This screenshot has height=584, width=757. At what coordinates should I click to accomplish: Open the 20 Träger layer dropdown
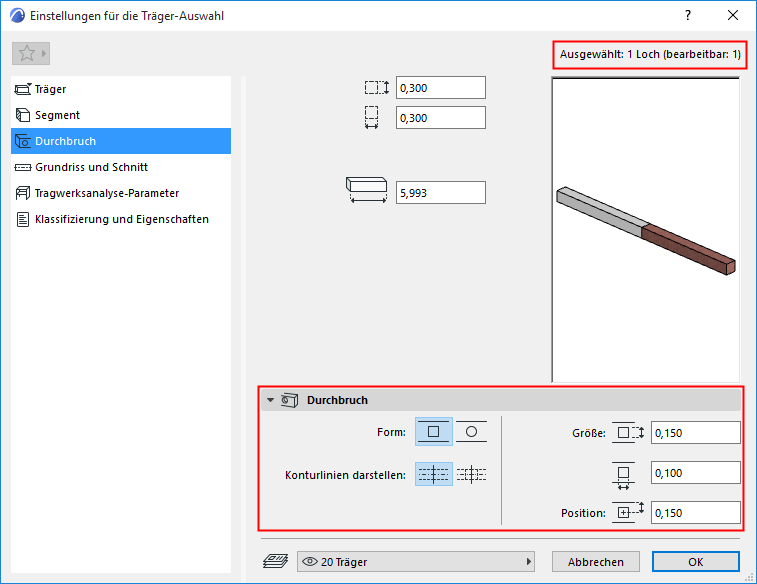[x=416, y=562]
